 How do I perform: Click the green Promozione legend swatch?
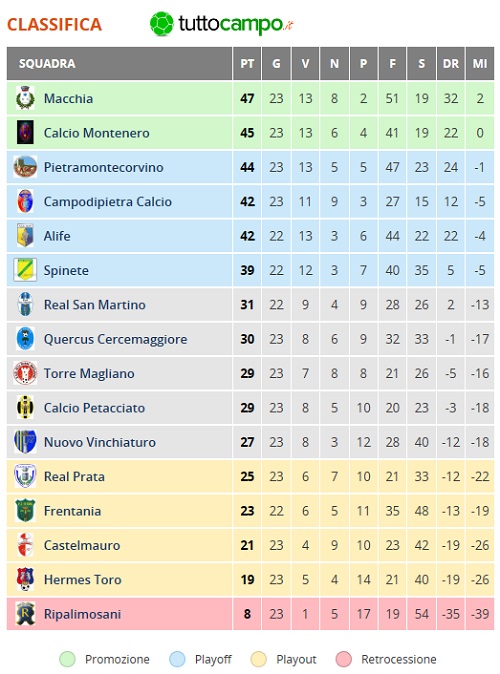[x=67, y=659]
